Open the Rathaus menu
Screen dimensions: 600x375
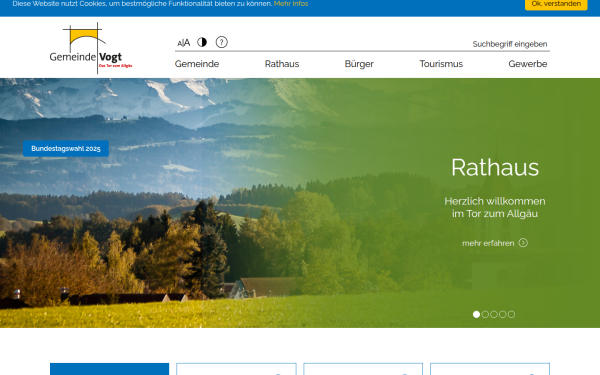(x=282, y=64)
